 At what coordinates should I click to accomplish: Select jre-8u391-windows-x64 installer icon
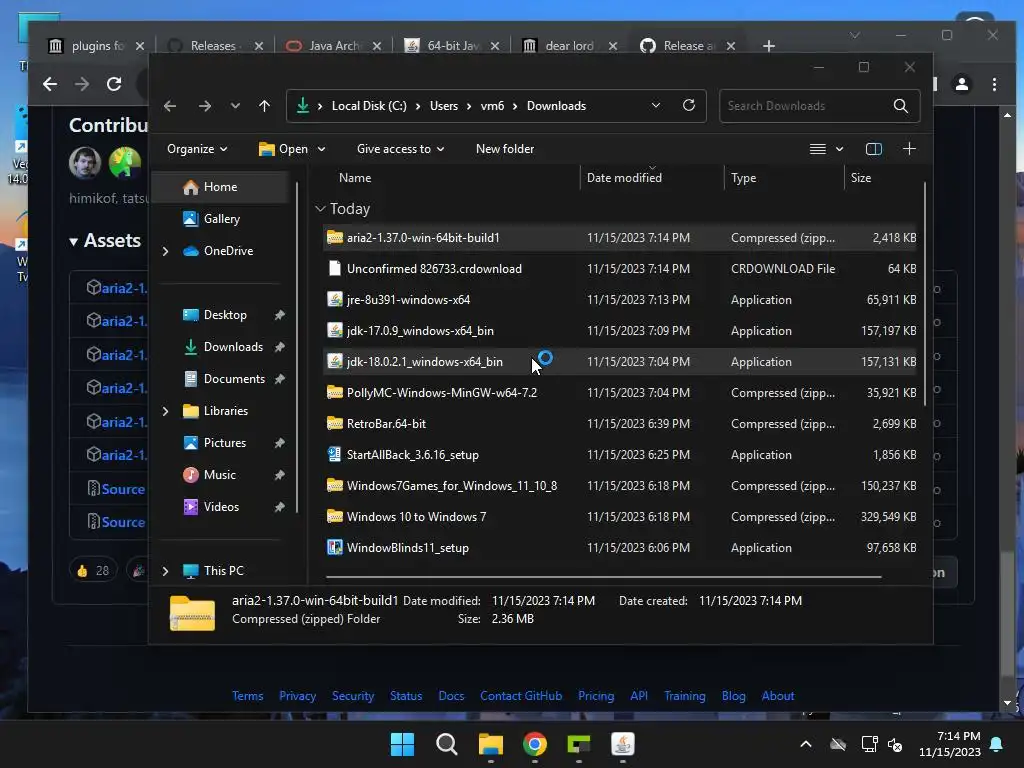[x=334, y=300]
